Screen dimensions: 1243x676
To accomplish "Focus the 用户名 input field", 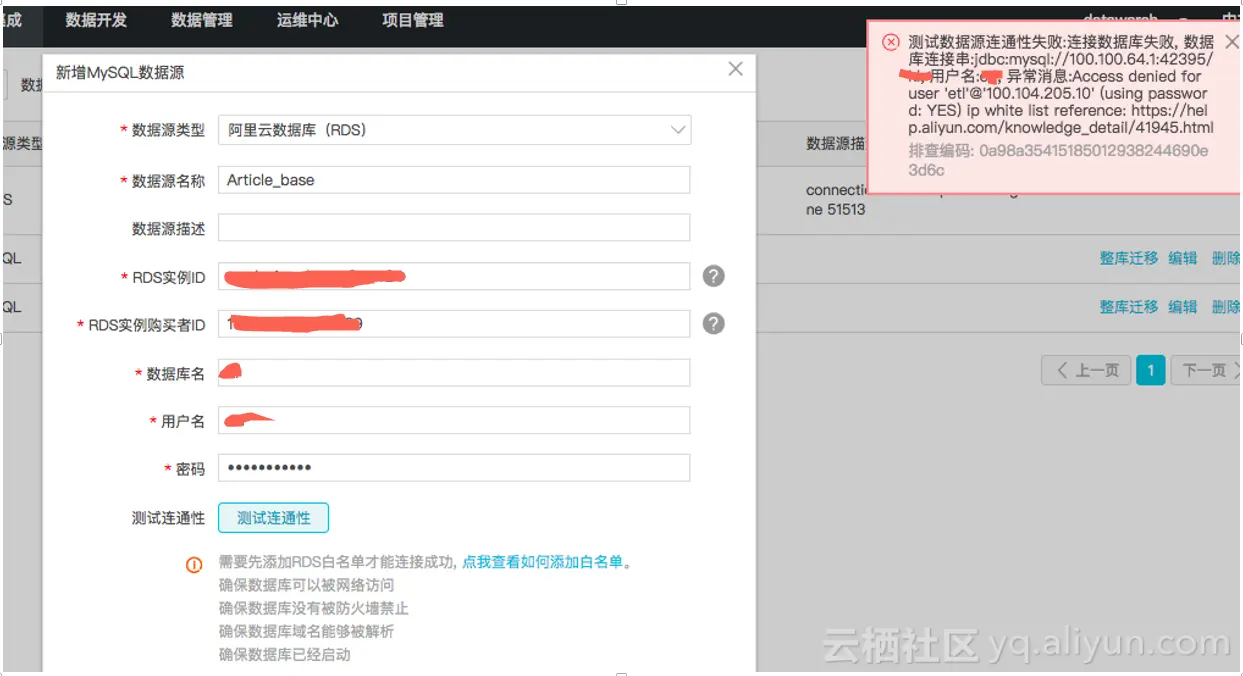I will click(454, 420).
